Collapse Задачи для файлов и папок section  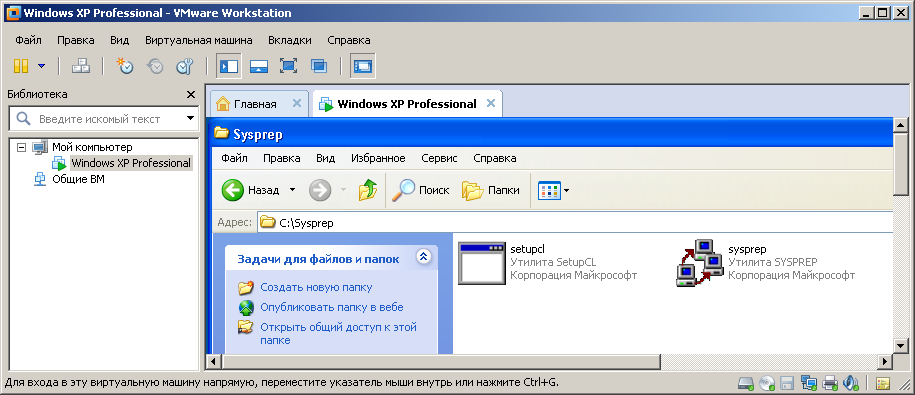point(423,257)
